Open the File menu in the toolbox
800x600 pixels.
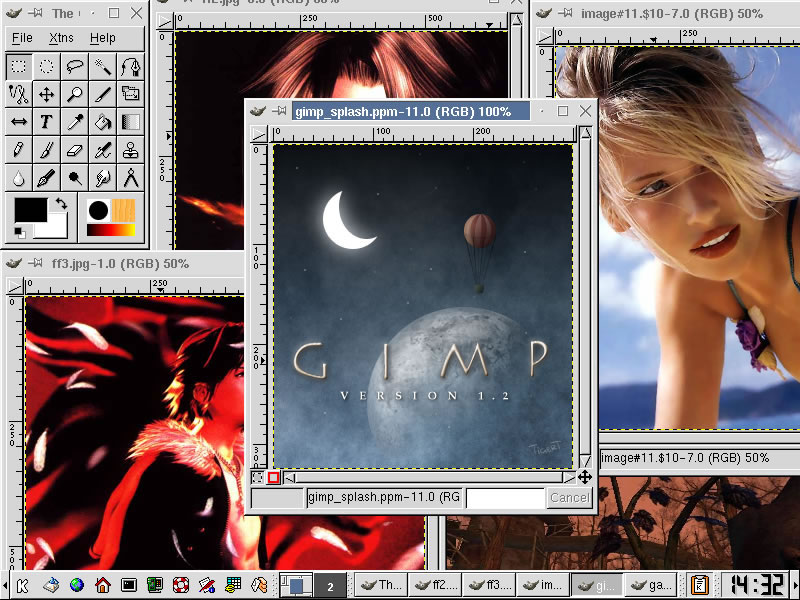22,38
